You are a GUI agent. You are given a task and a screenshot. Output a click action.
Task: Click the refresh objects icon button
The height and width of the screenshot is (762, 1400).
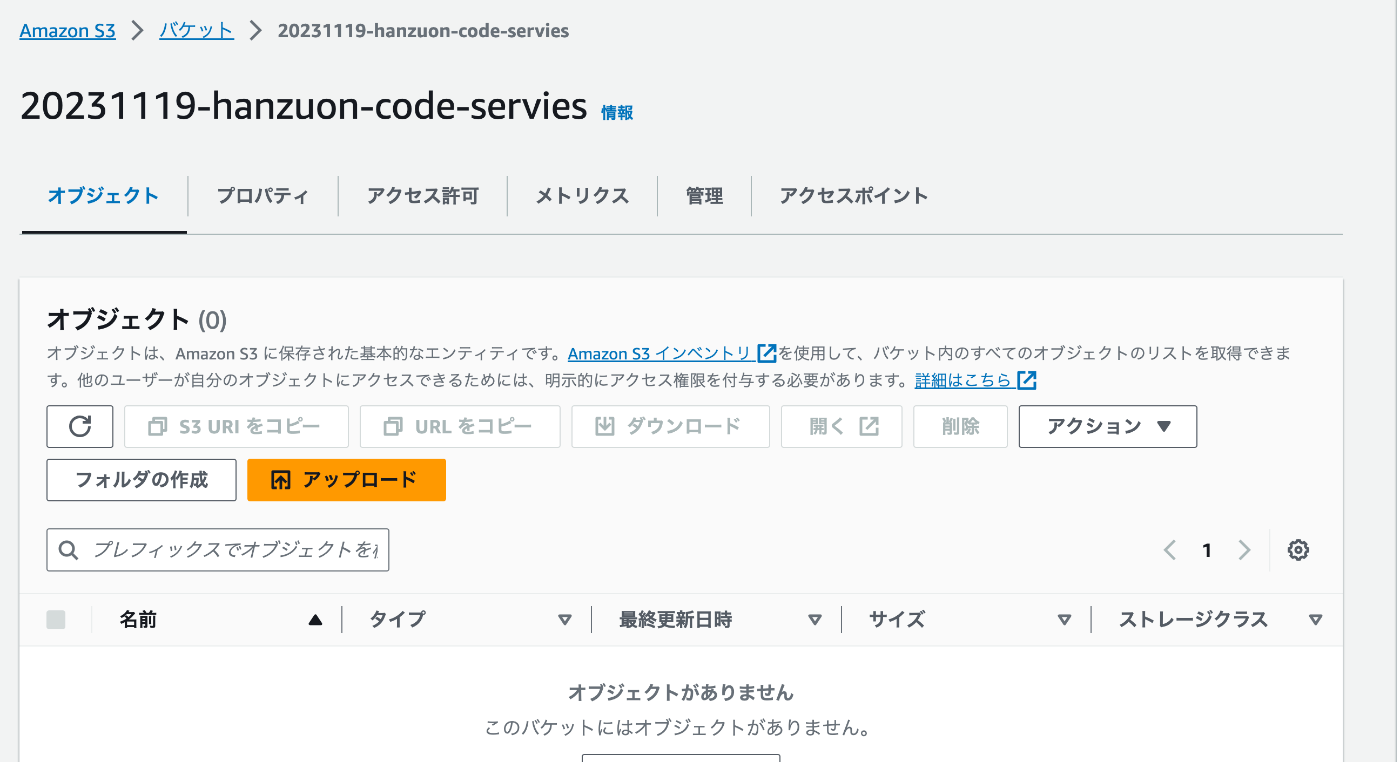80,426
